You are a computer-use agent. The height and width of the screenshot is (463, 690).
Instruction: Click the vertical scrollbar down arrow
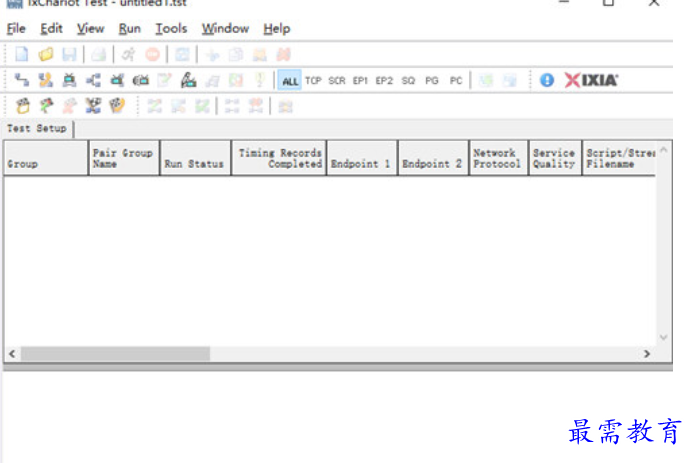point(664,338)
